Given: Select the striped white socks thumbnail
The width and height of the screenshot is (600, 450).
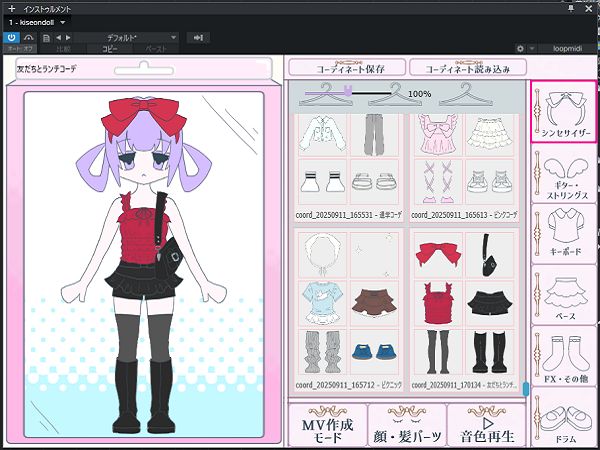Looking at the screenshot, I should pyautogui.click(x=322, y=182).
